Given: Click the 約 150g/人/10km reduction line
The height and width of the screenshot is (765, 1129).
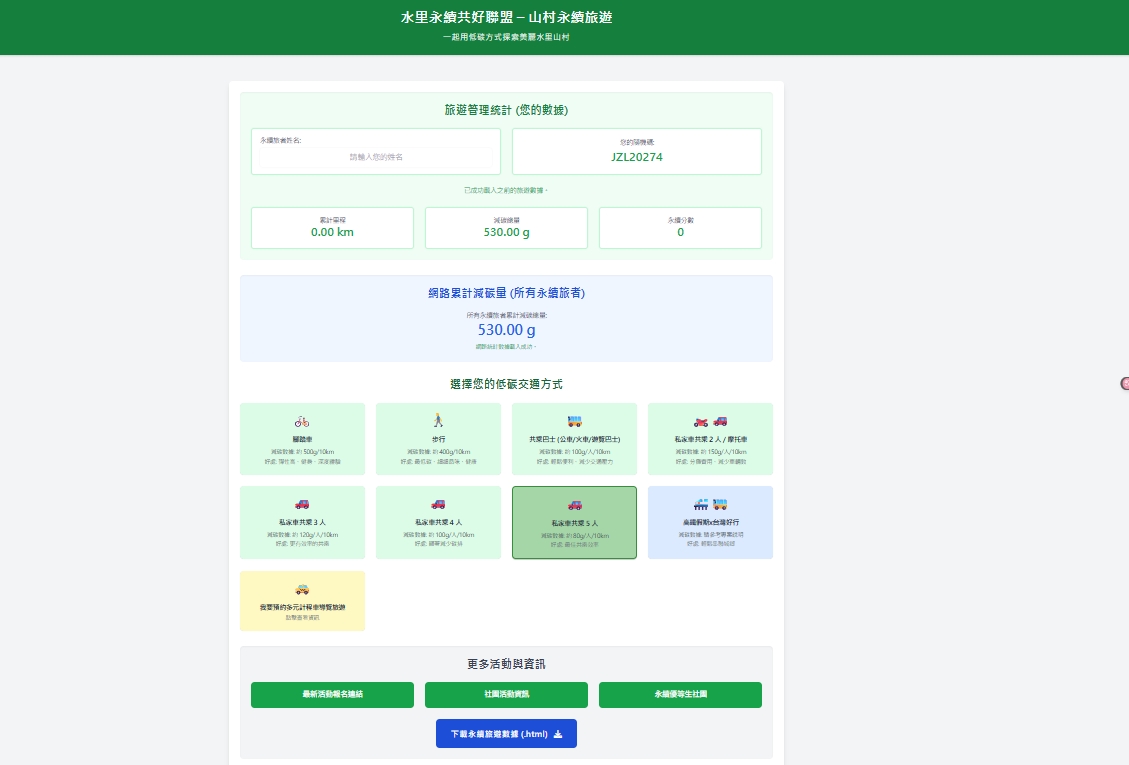Looking at the screenshot, I should [710, 452].
